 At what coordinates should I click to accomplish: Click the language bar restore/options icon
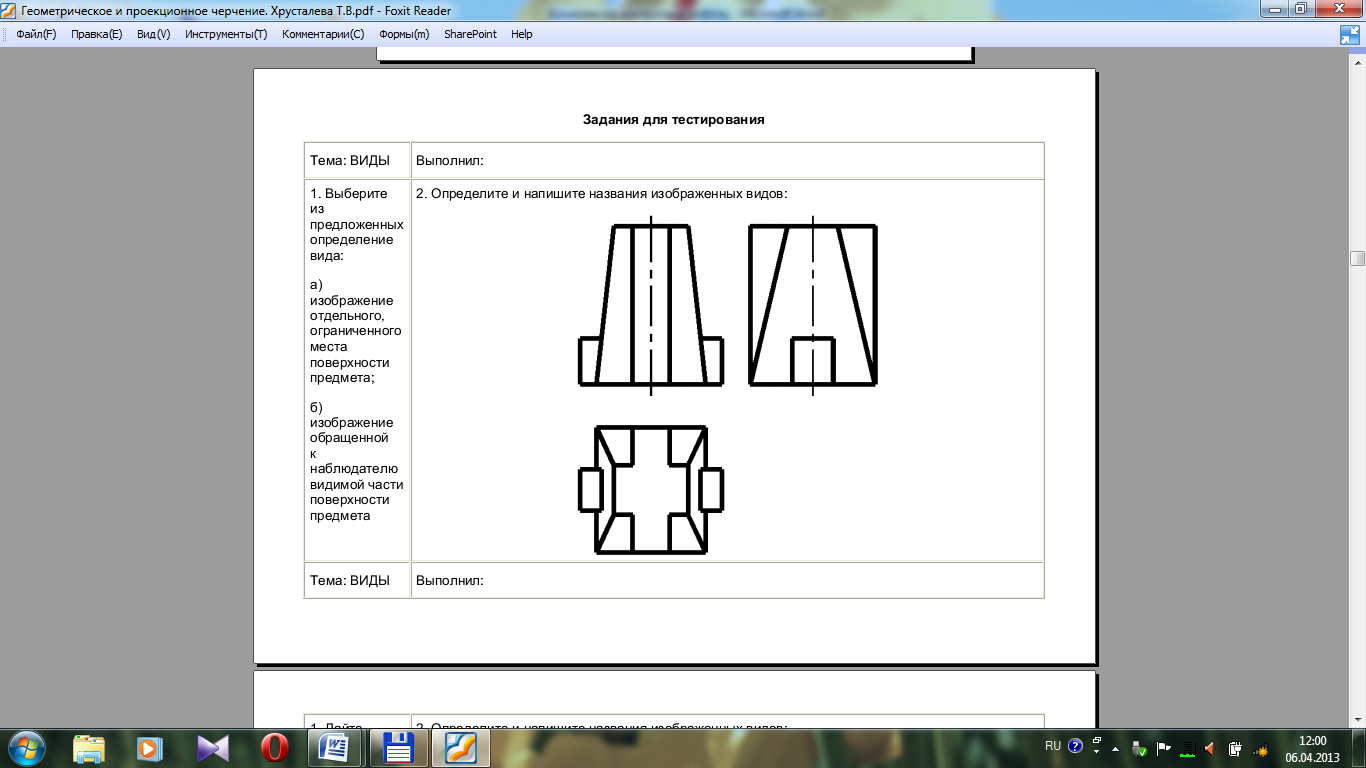click(x=1097, y=741)
